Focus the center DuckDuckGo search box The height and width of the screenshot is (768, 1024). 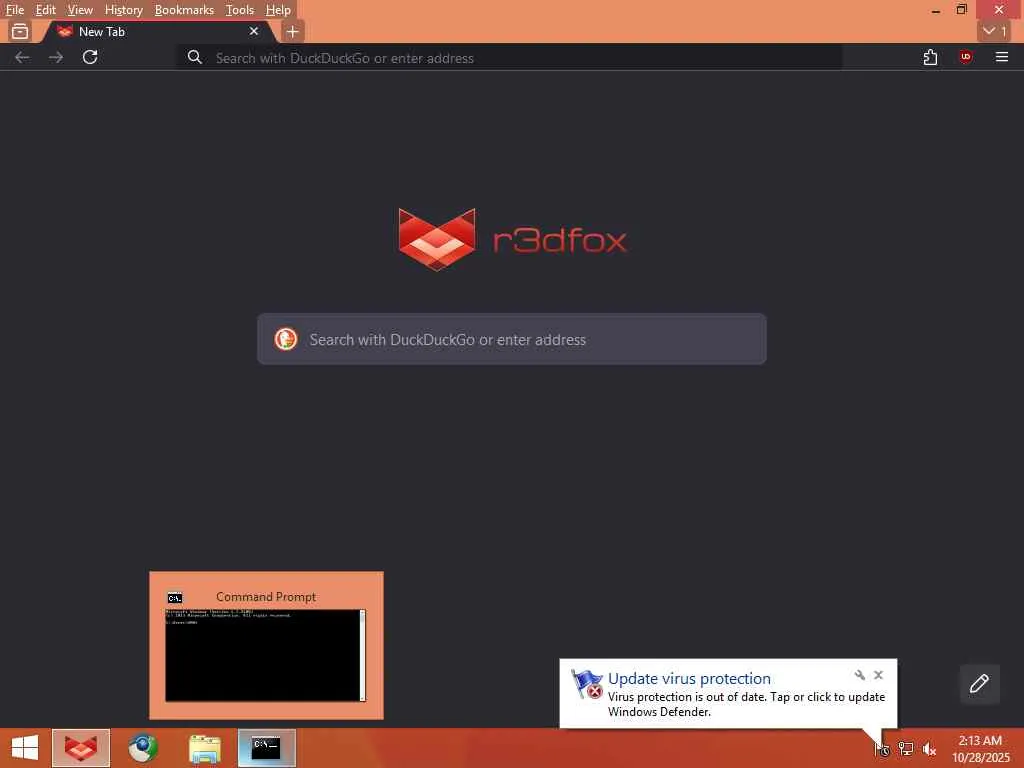coord(512,339)
